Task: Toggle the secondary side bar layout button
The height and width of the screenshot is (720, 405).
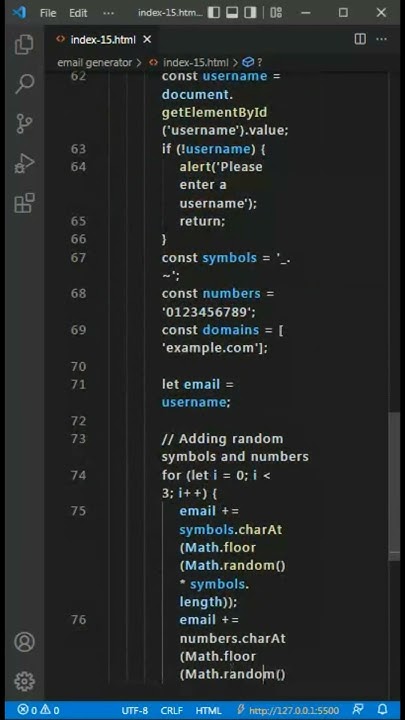Action: tap(250, 13)
